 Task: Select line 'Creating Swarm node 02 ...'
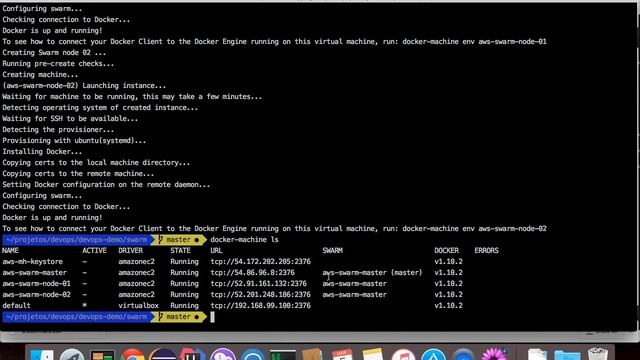pos(54,53)
